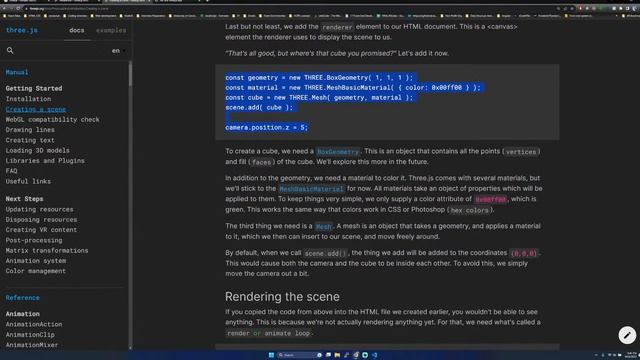This screenshot has width=640, height=360.
Task: Open the Installation manual page
Action: pos(28,99)
